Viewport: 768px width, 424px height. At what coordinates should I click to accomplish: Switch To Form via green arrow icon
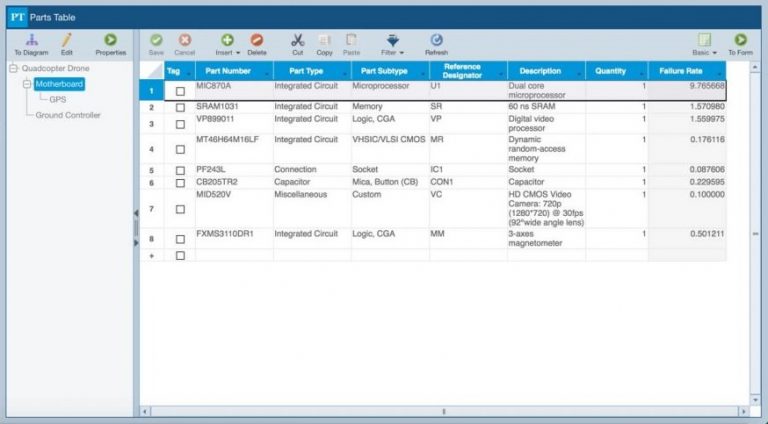coord(741,40)
